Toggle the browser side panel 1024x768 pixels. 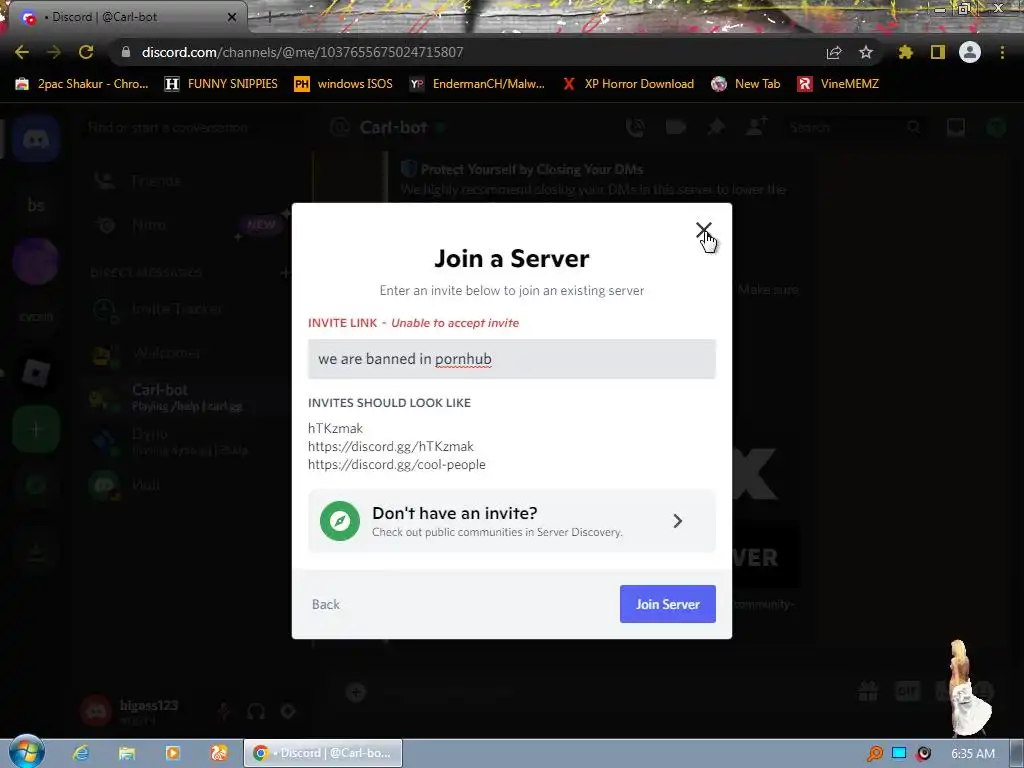click(x=938, y=52)
